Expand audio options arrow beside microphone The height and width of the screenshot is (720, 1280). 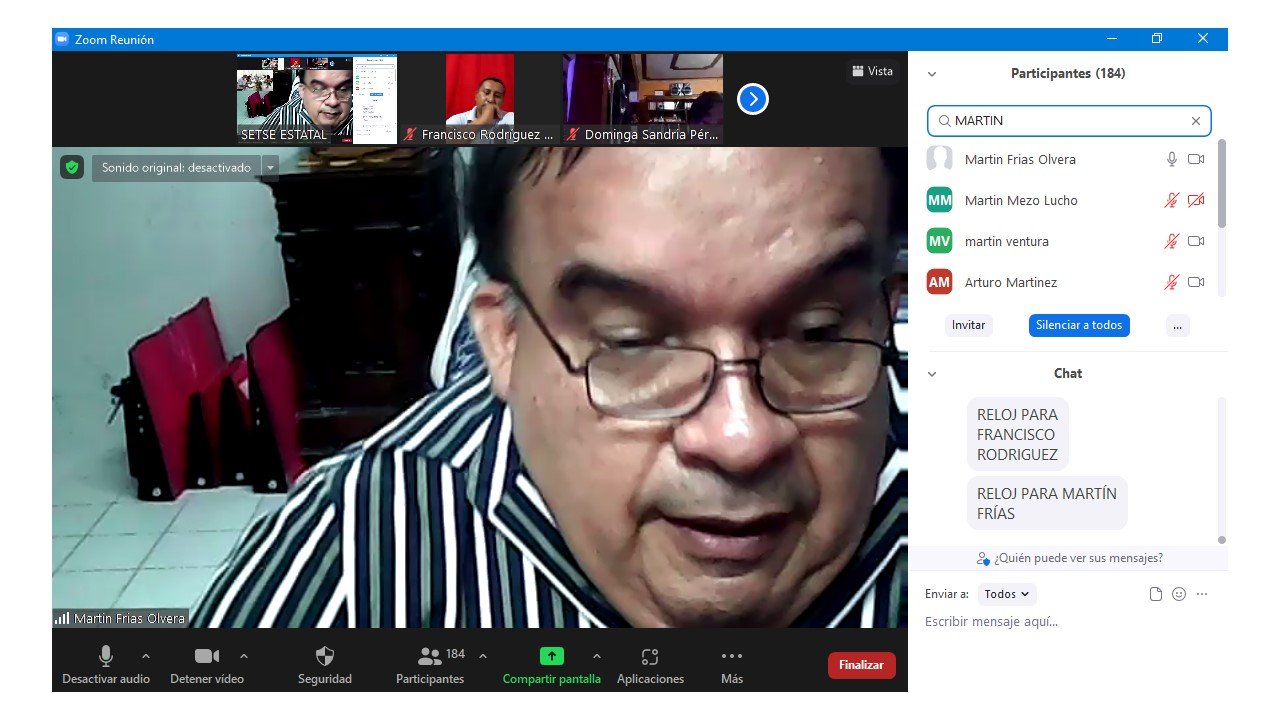tap(146, 656)
